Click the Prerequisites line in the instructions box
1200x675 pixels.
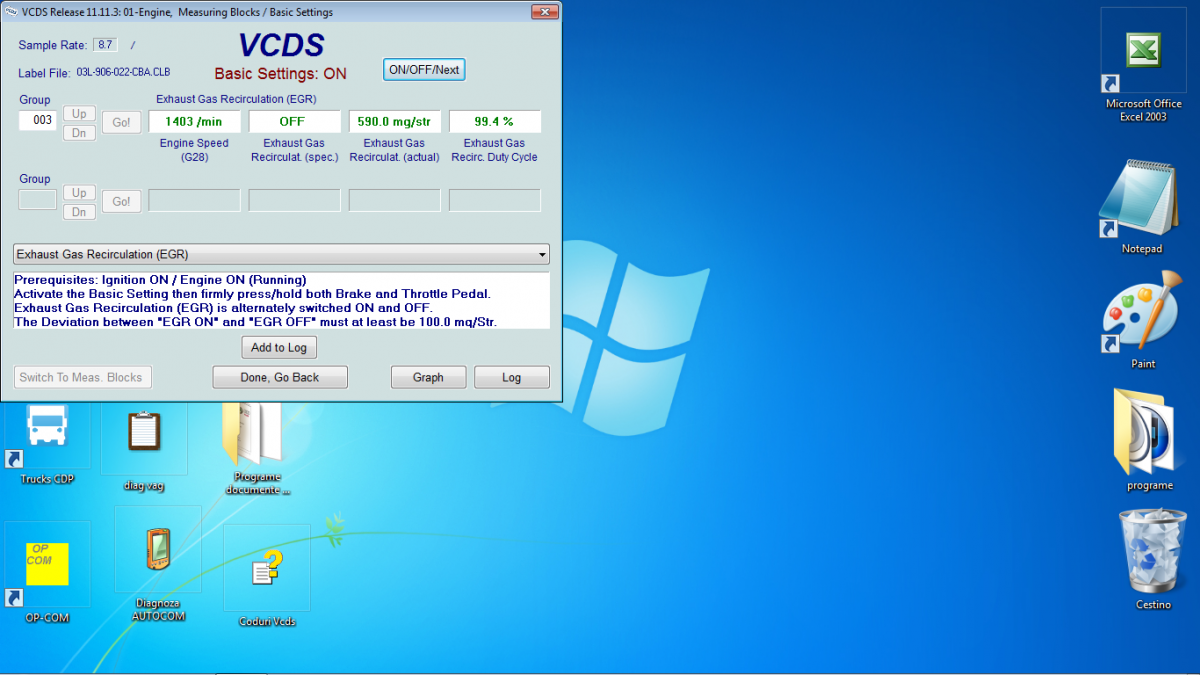click(160, 280)
